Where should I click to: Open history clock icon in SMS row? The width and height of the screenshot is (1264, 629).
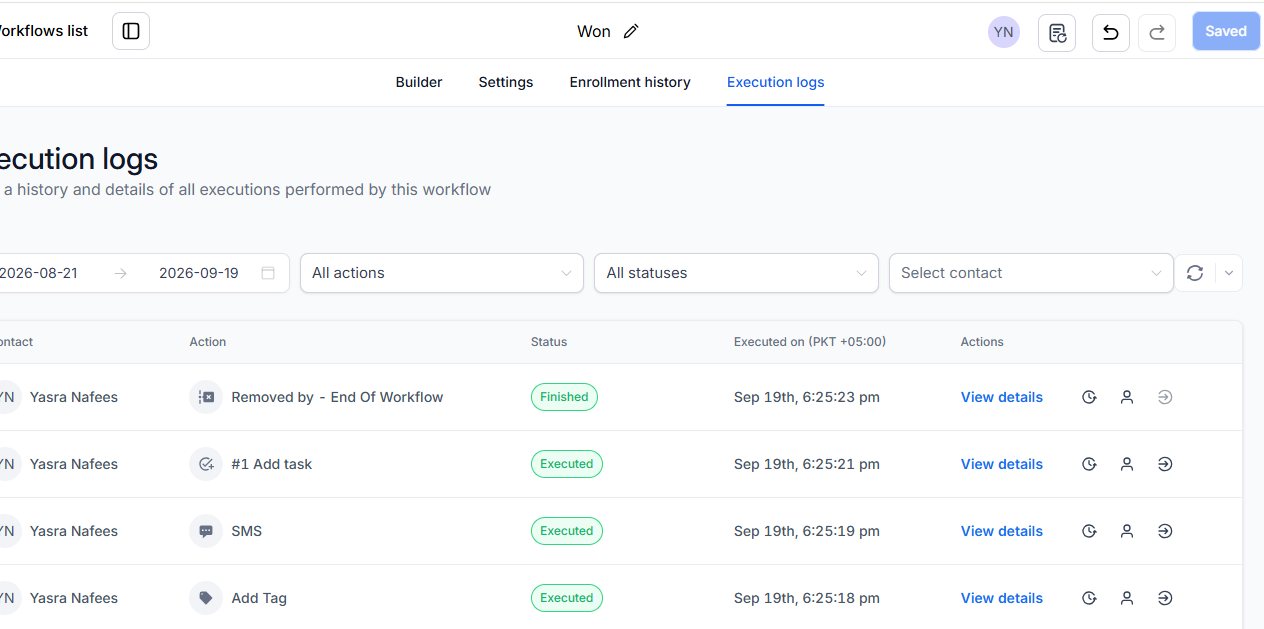[1089, 531]
